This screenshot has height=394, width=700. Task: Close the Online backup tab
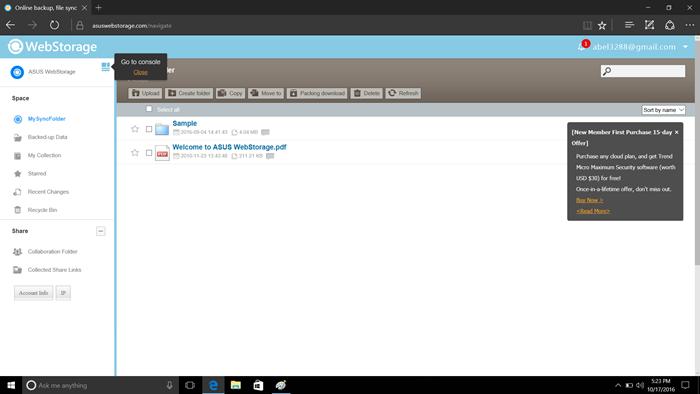84,8
